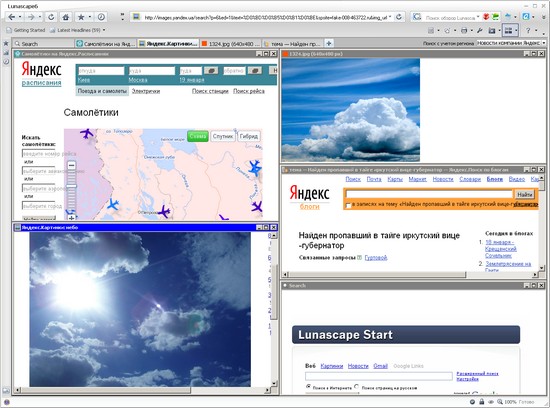Switch to the Search tab

(x=44, y=44)
